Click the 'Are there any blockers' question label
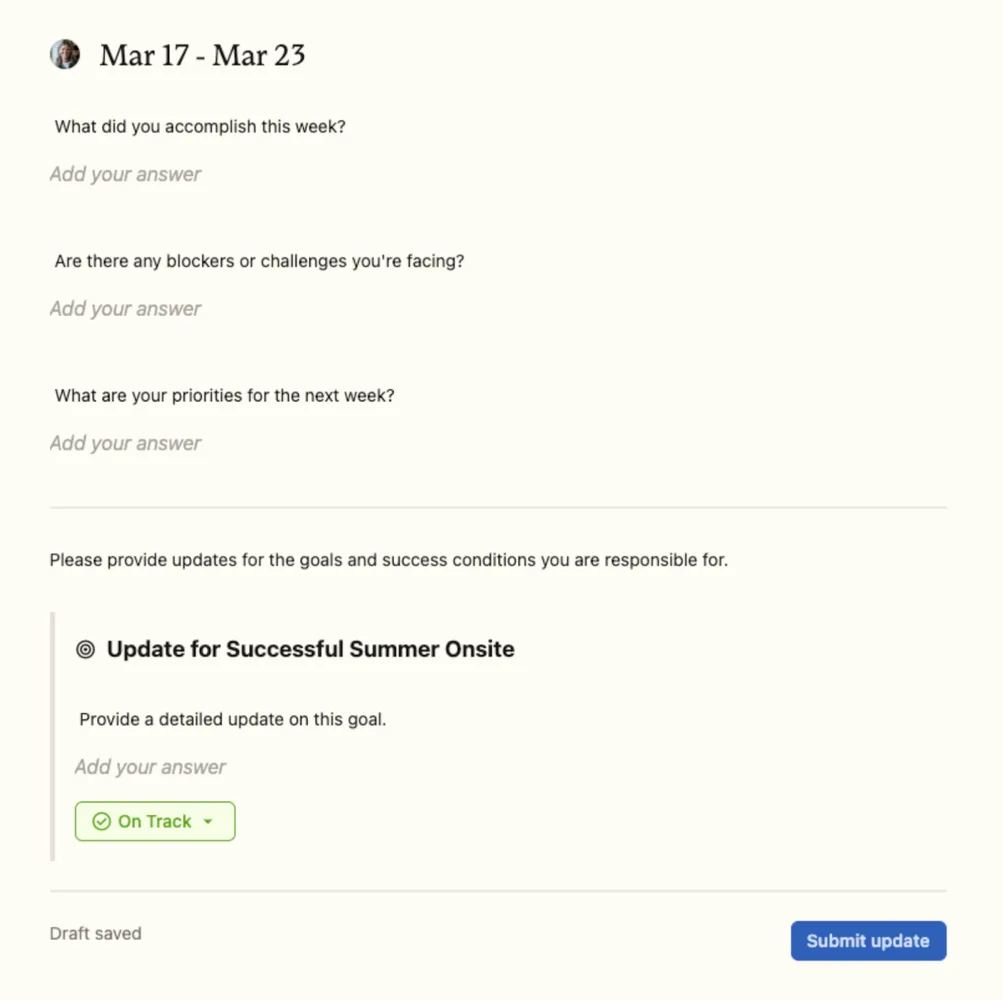Viewport: 1003px width, 1000px height. (x=259, y=261)
